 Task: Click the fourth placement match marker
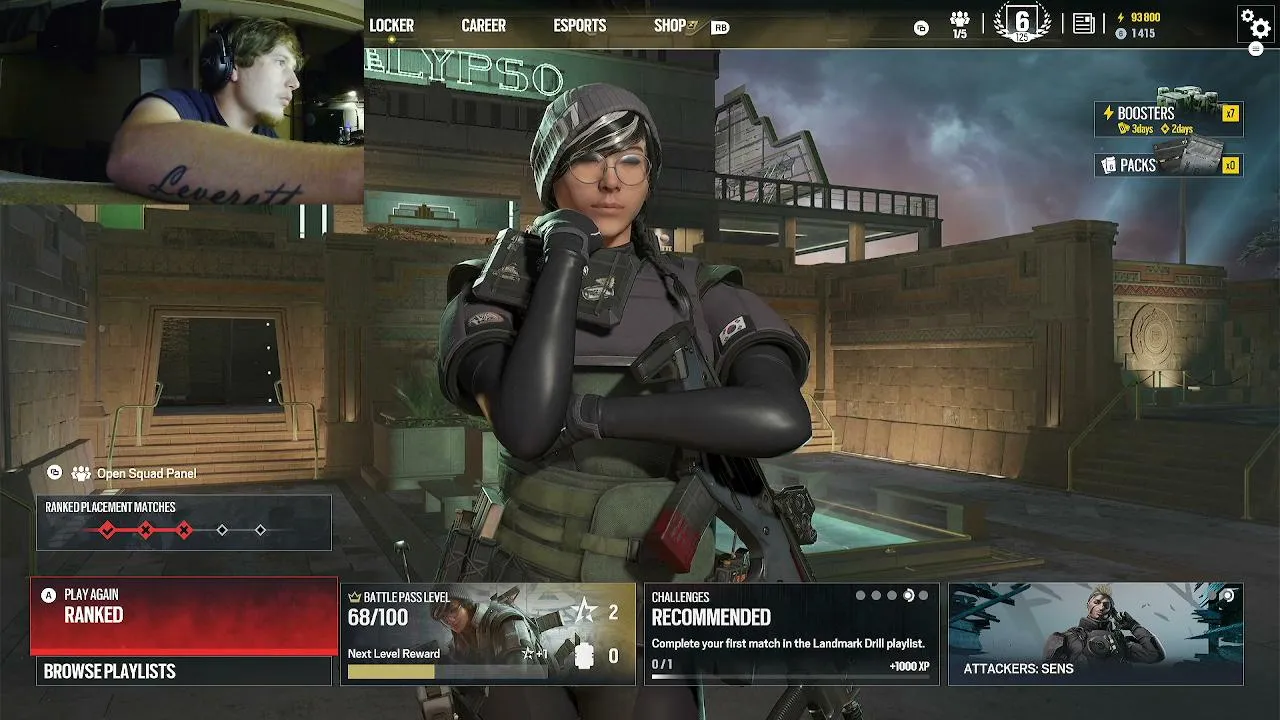point(222,530)
